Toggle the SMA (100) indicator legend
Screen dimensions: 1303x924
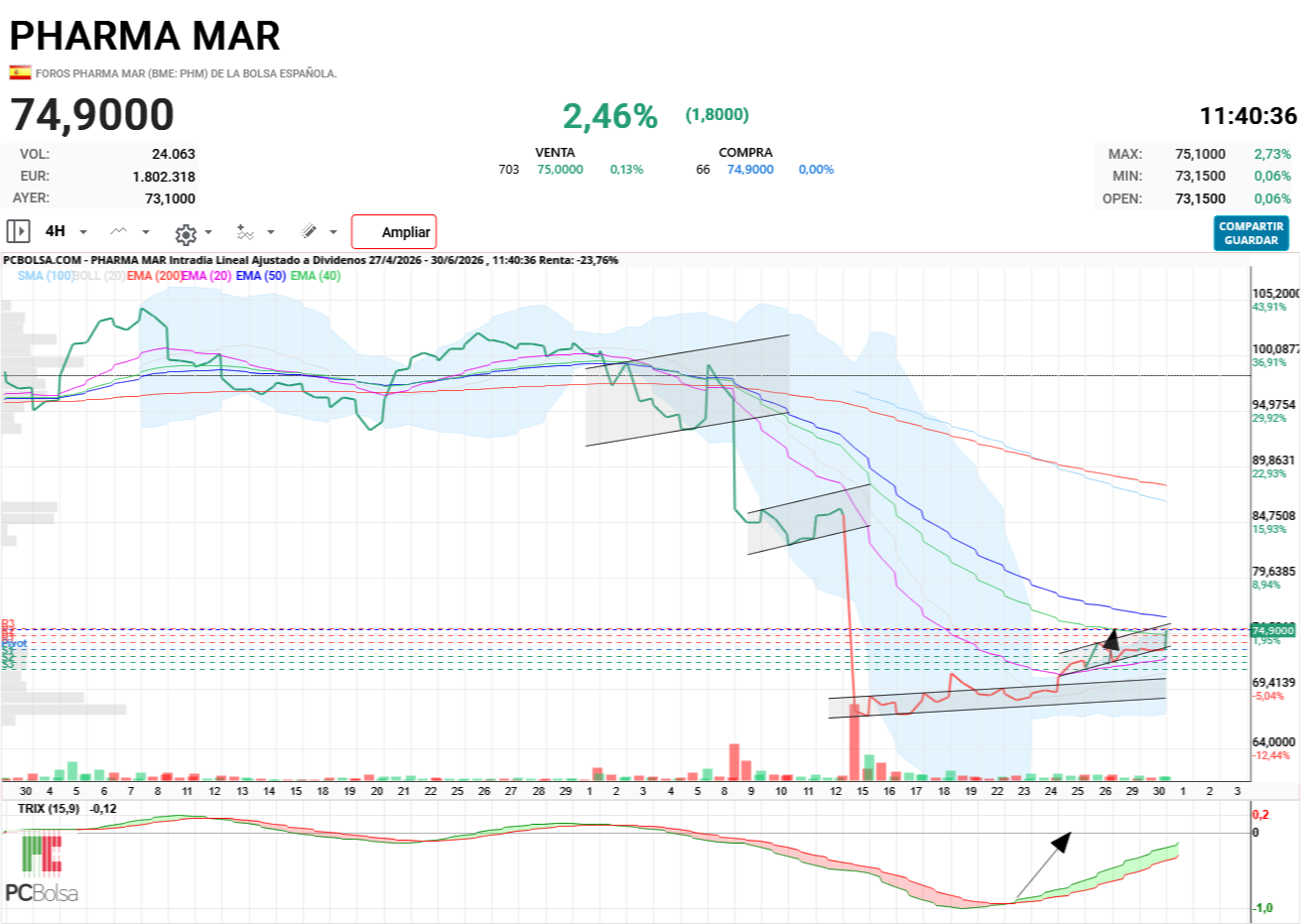point(46,276)
